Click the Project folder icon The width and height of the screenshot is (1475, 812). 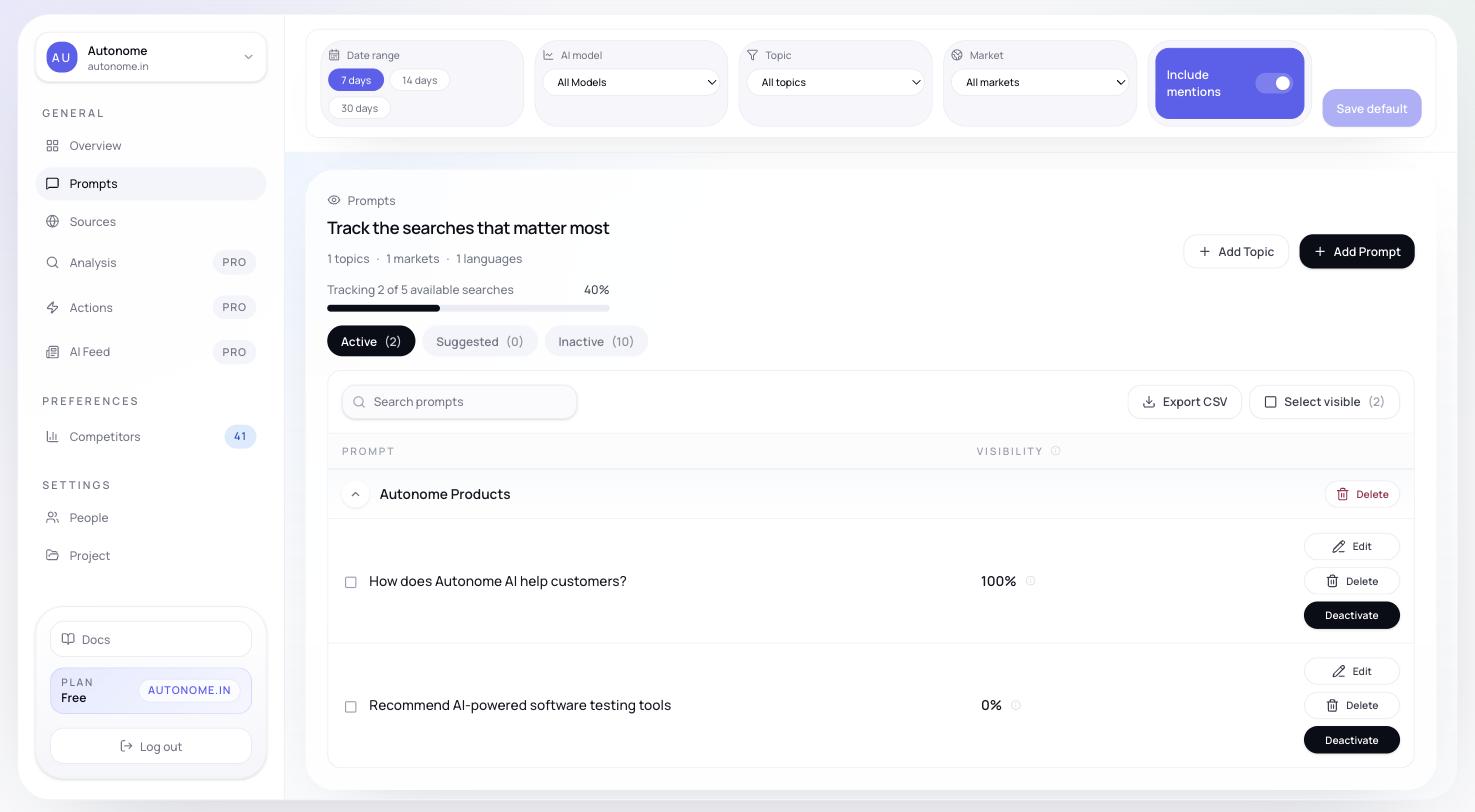52,556
